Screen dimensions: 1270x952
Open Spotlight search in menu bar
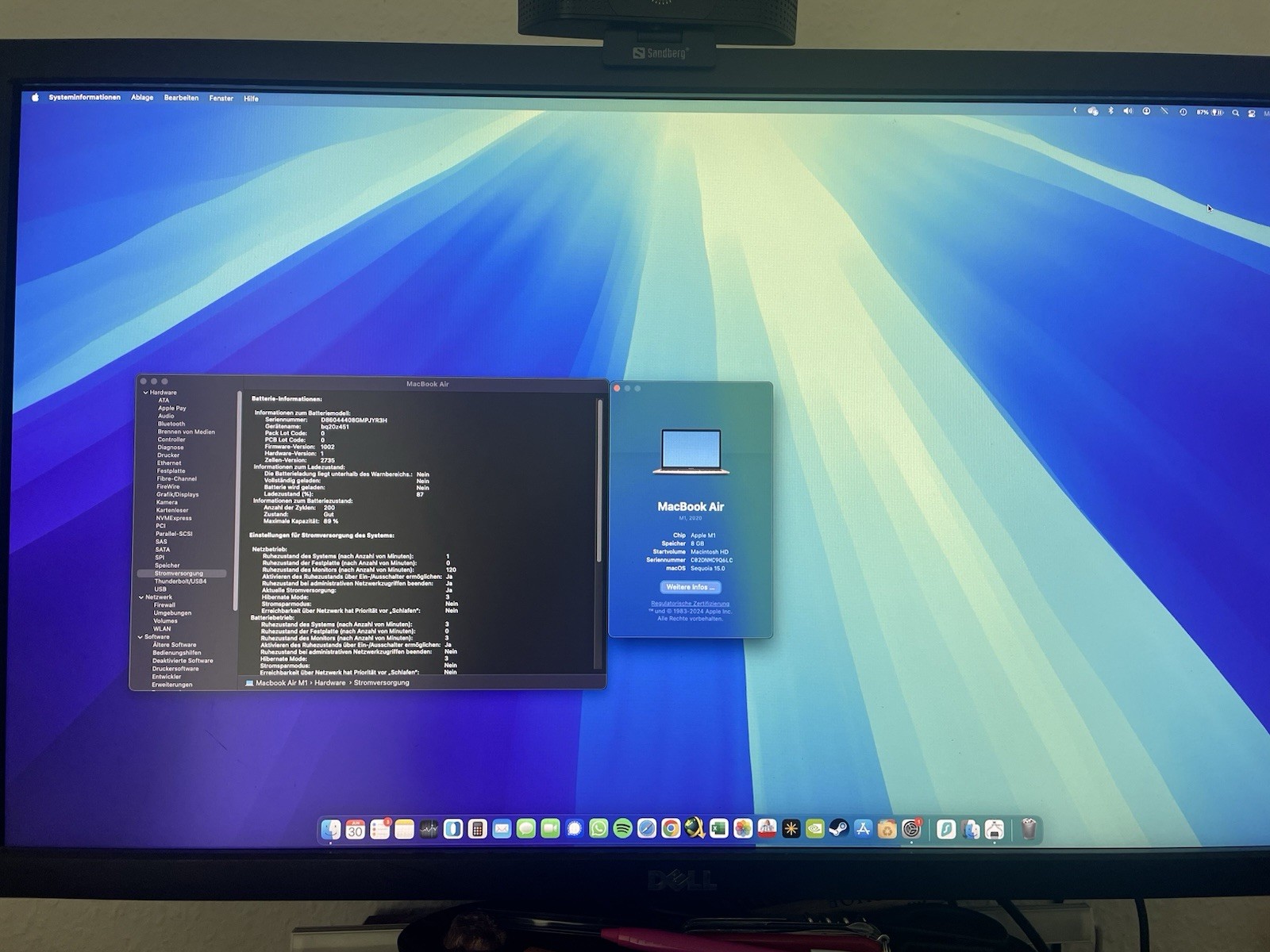pyautogui.click(x=1236, y=113)
